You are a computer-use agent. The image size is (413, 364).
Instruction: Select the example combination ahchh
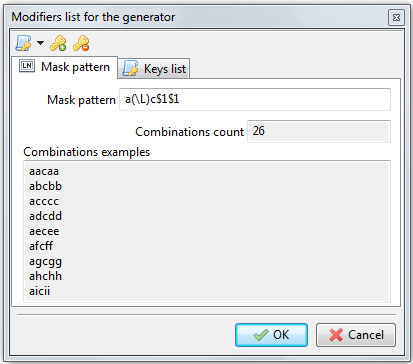pyautogui.click(x=45, y=276)
